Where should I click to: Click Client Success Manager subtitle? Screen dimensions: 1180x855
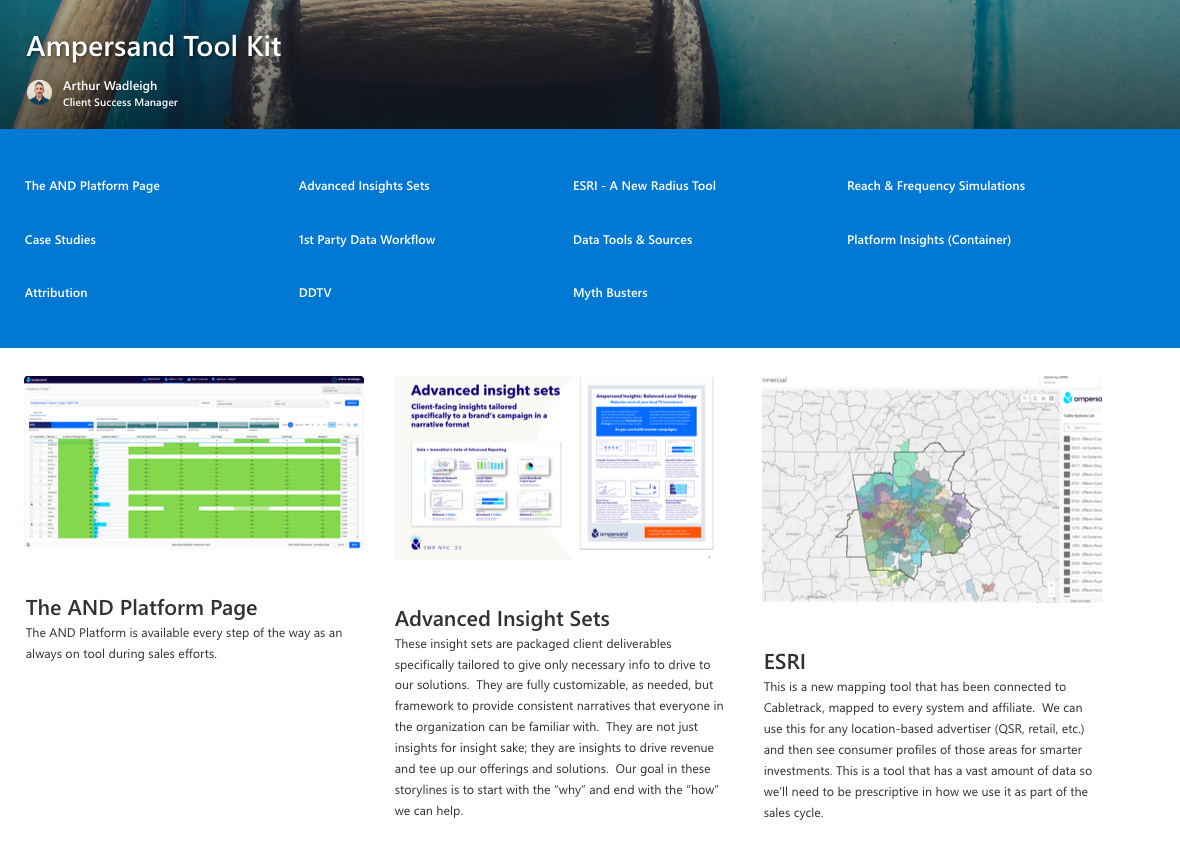[x=120, y=102]
